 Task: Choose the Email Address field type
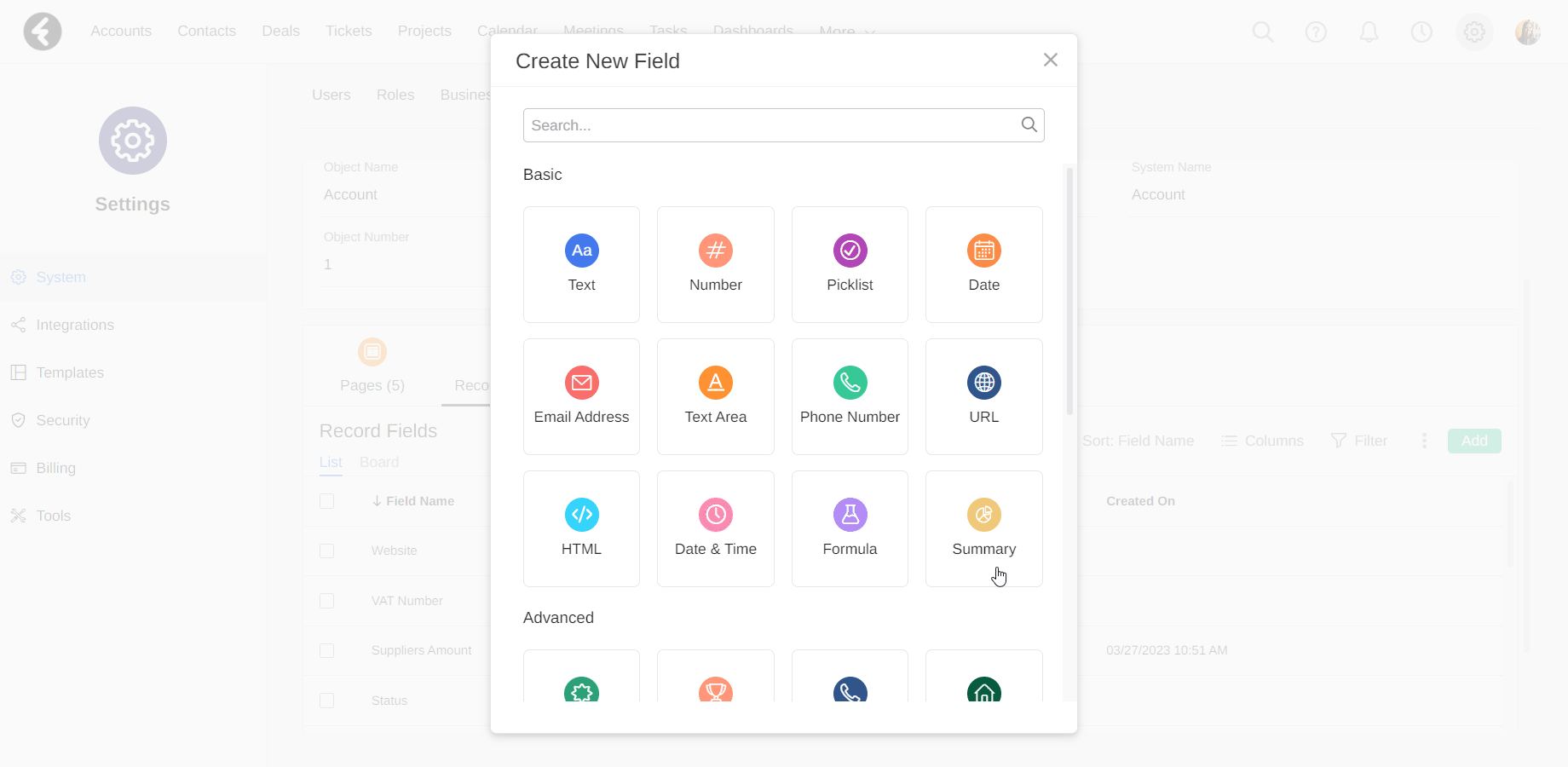pos(581,396)
